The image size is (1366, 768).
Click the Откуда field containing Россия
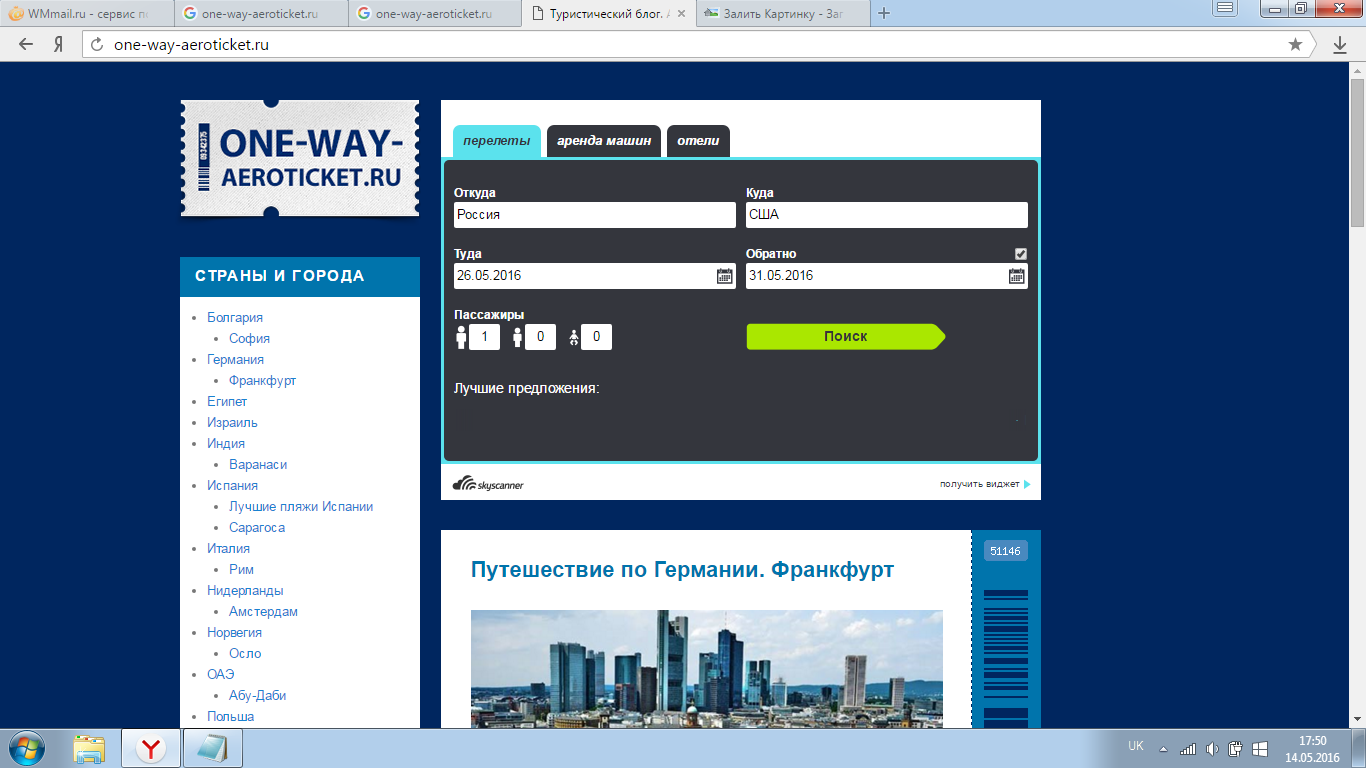click(x=595, y=215)
